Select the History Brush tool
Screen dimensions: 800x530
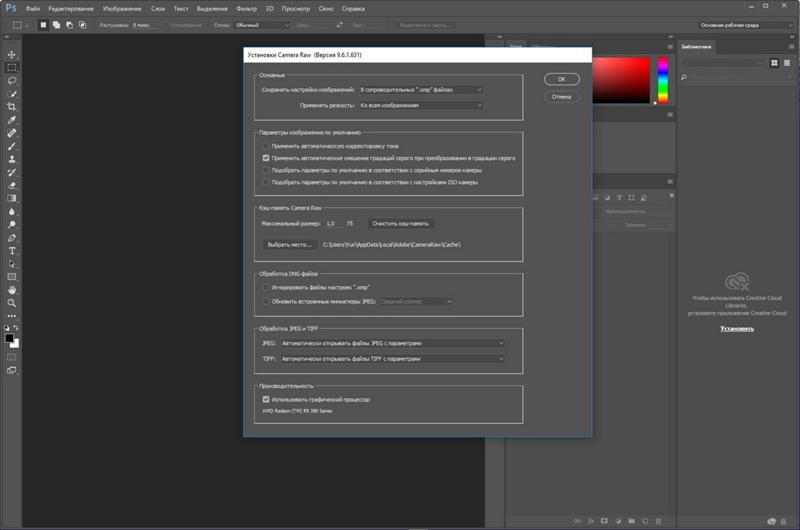12,172
